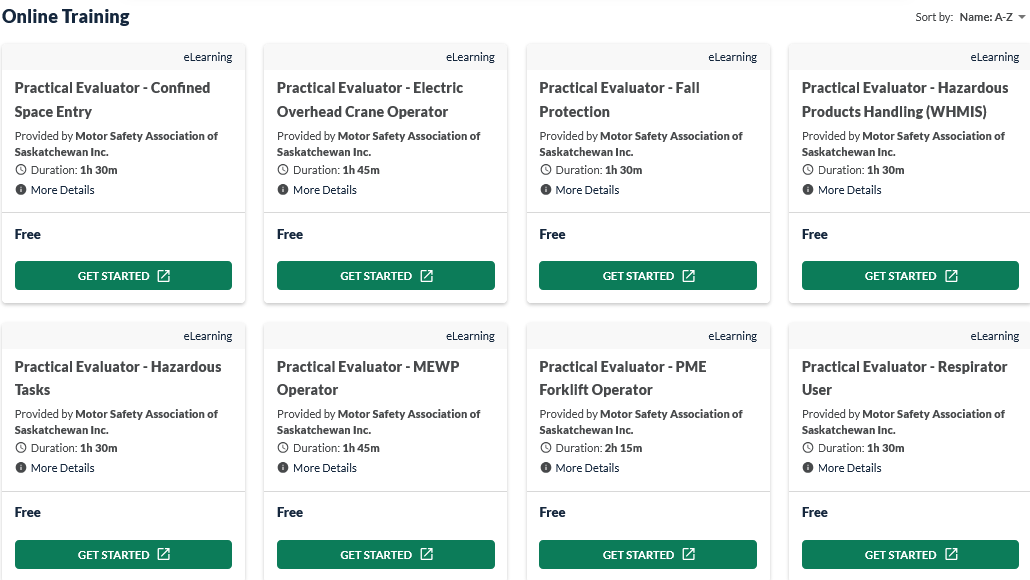This screenshot has height=580, width=1030.
Task: Click clock duration icon on WHMIS card
Action: 808,170
